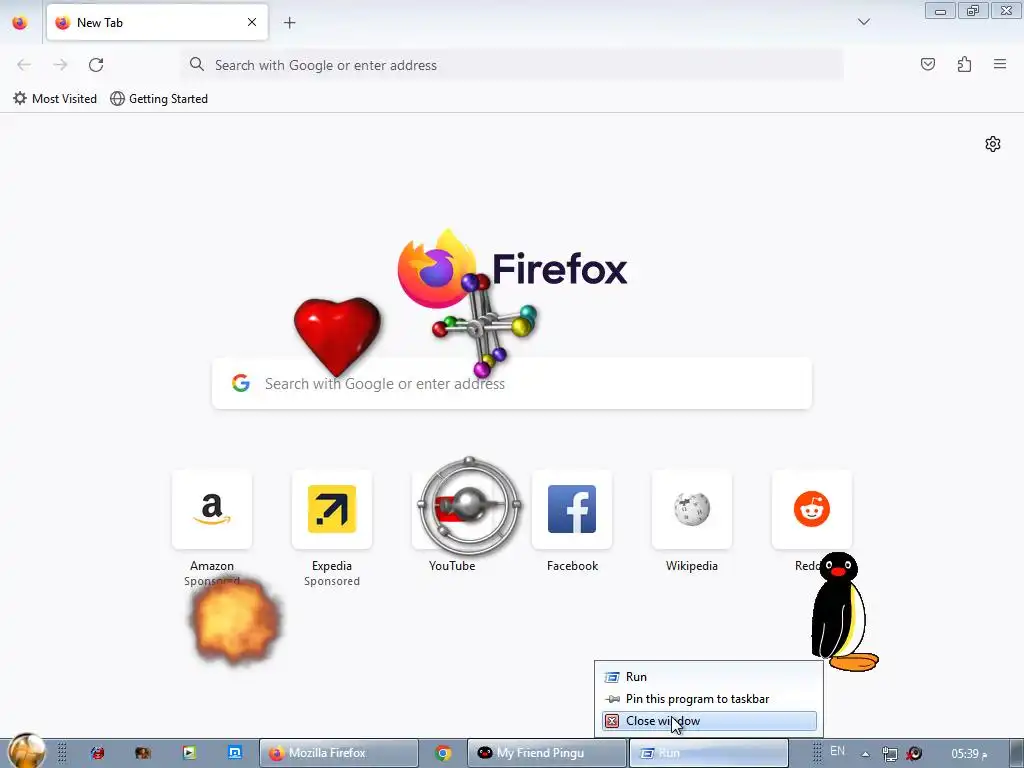Go back one page
The width and height of the screenshot is (1024, 768).
coord(24,65)
